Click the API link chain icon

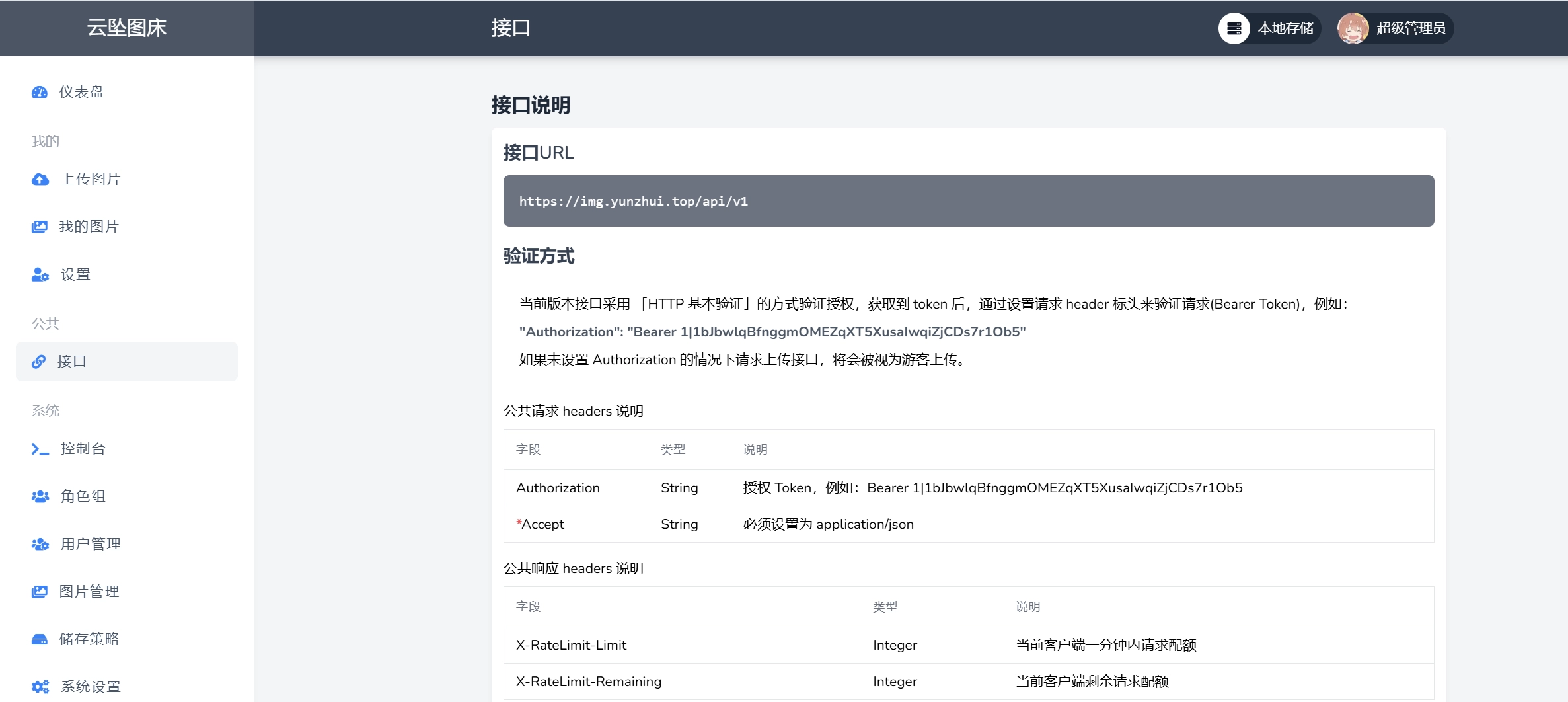click(x=39, y=362)
